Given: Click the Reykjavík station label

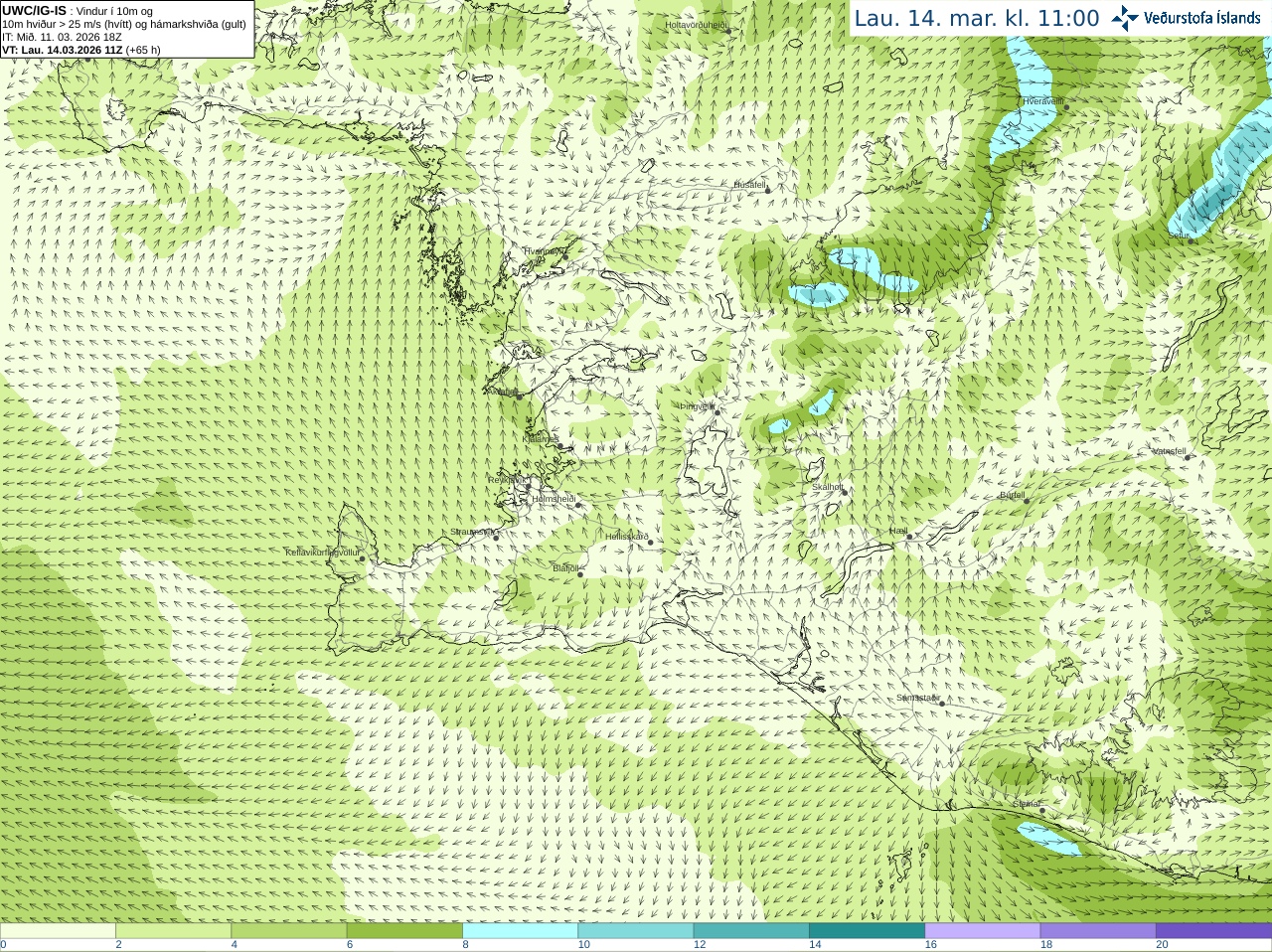Looking at the screenshot, I should point(507,480).
